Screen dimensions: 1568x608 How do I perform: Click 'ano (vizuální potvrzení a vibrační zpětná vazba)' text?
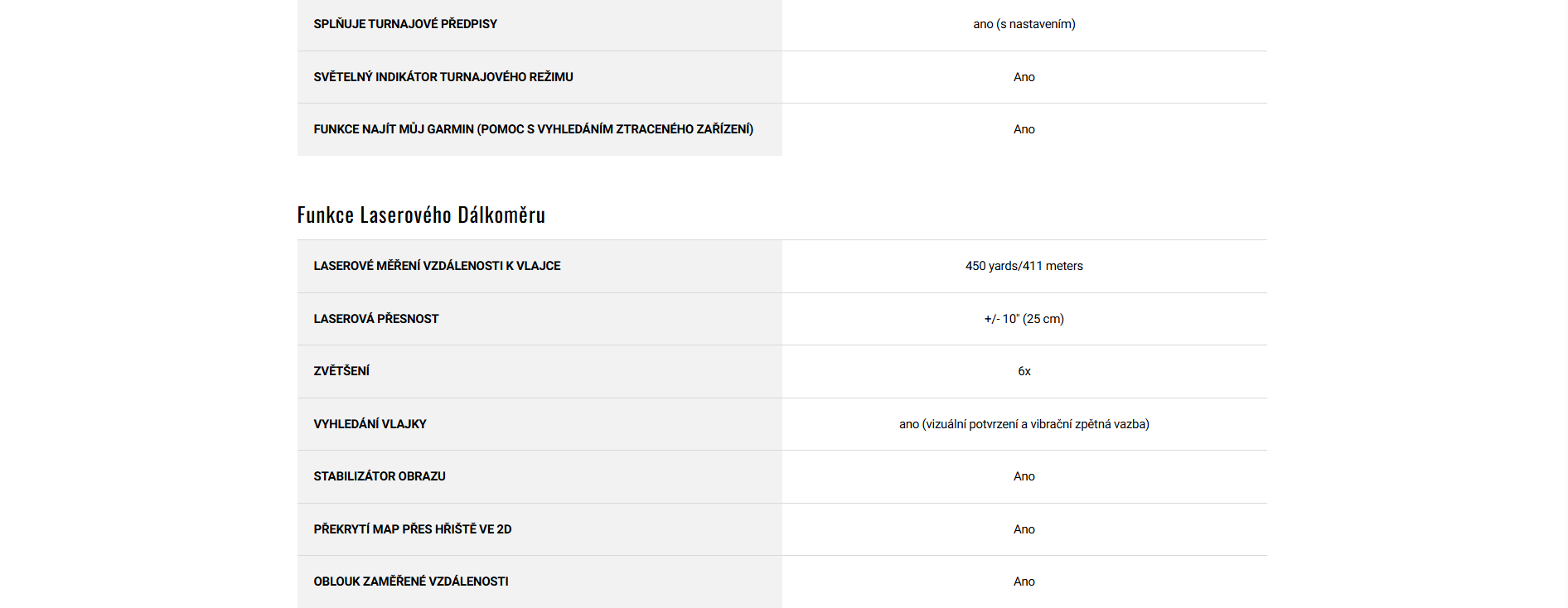pos(1024,424)
